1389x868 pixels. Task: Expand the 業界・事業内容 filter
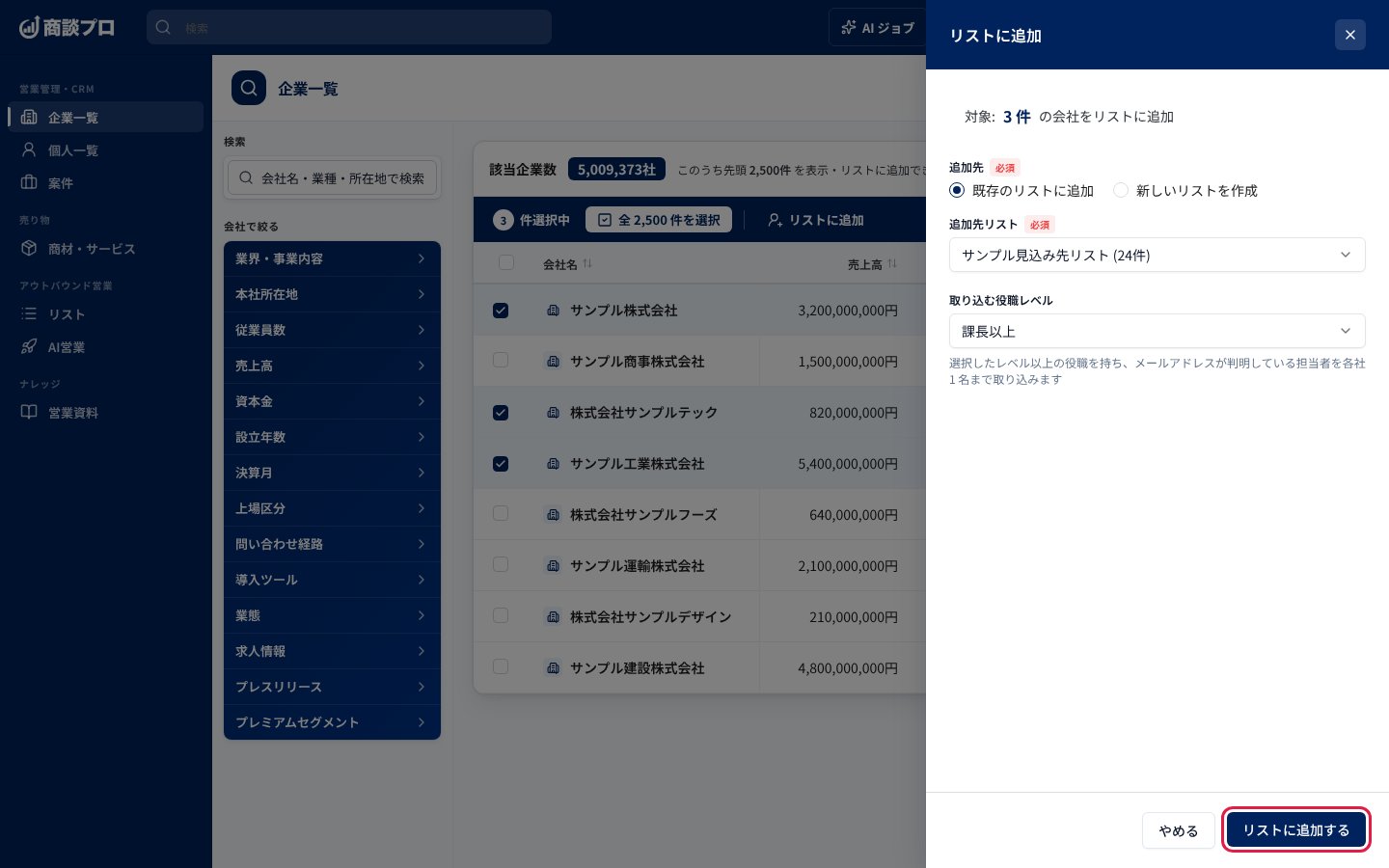point(332,258)
